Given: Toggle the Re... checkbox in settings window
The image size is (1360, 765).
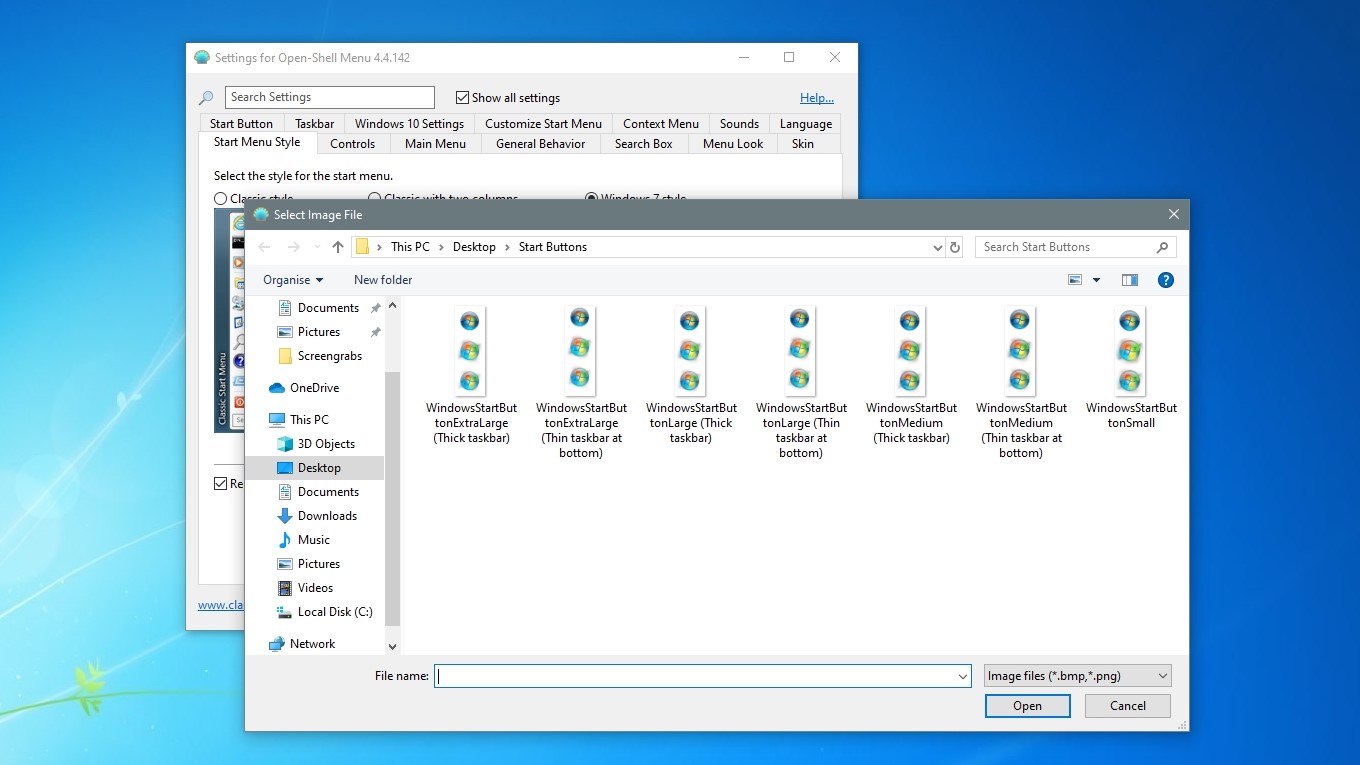Looking at the screenshot, I should pos(221,484).
